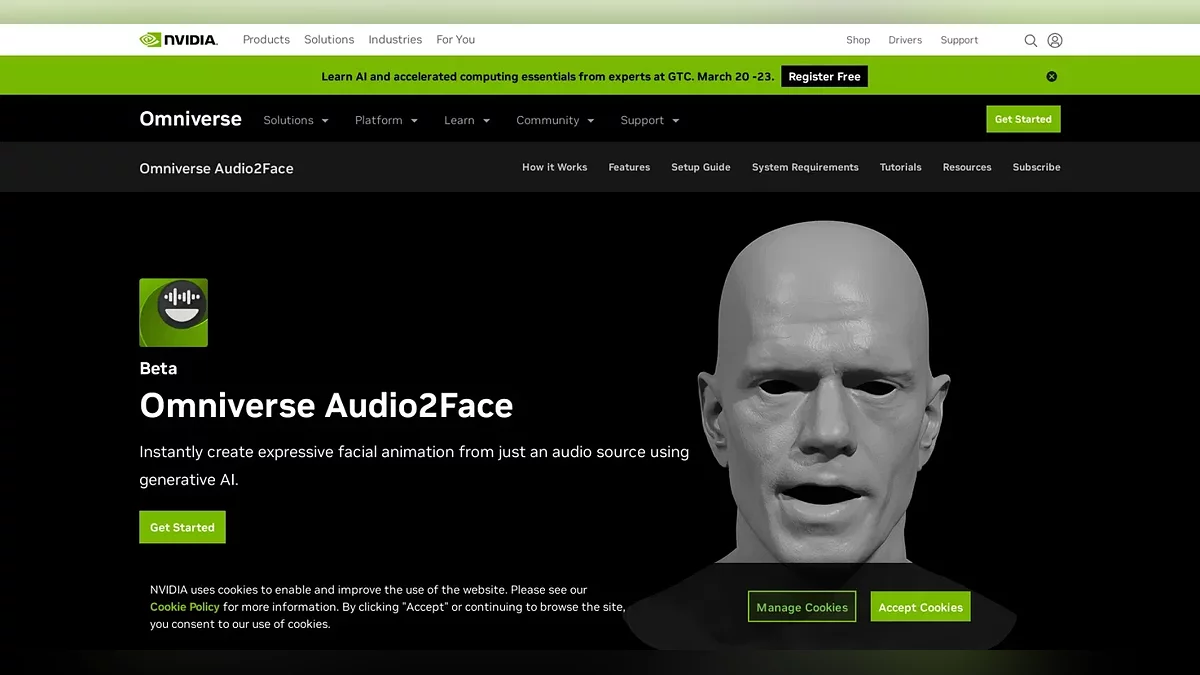Open the Support dropdown in Omniverse bar
The image size is (1200, 675).
coord(649,120)
